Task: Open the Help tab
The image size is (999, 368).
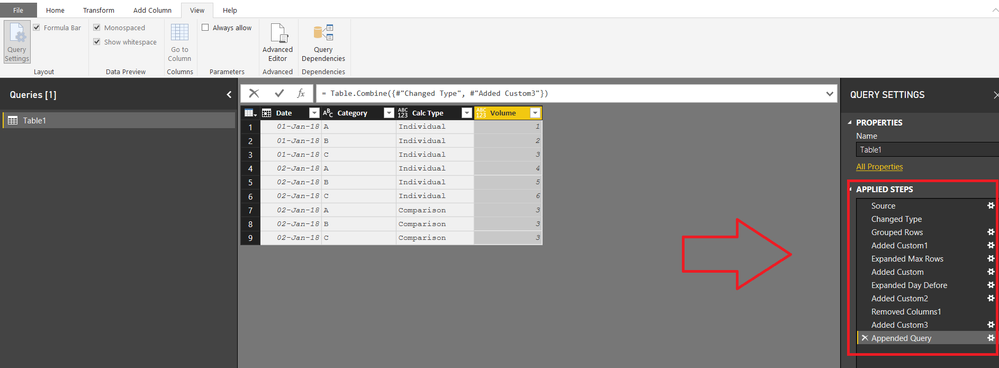Action: pyautogui.click(x=230, y=10)
